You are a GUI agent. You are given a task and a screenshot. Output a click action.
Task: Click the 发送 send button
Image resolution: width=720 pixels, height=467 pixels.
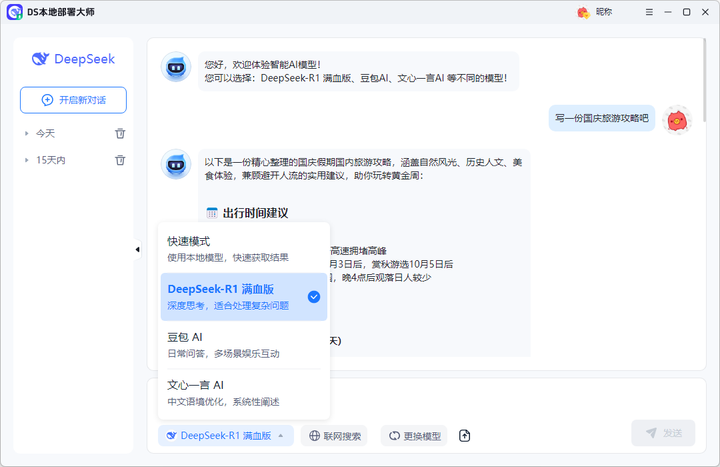[x=663, y=433]
